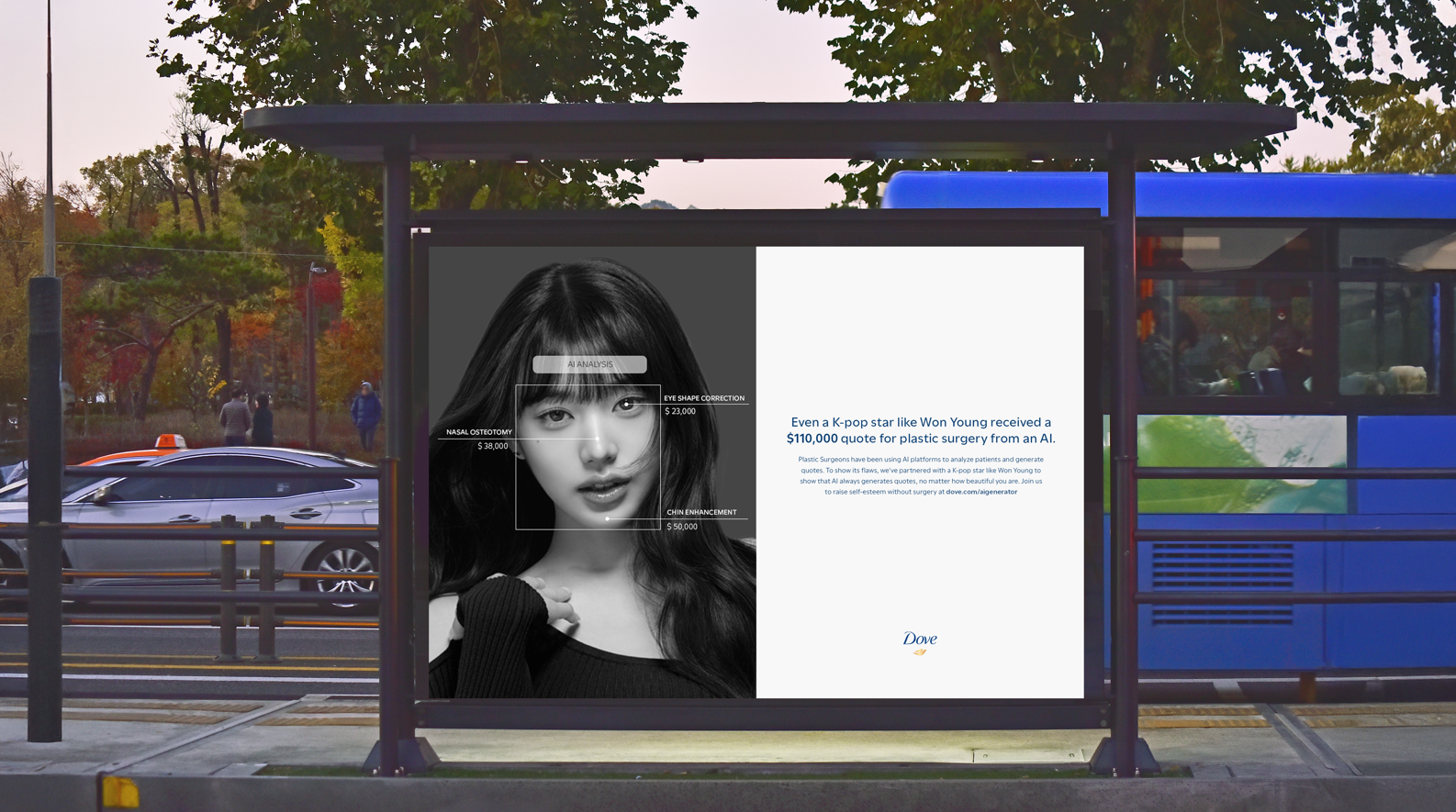1456x812 pixels.
Task: Open the dove.com/aigenerator link
Action: (981, 492)
